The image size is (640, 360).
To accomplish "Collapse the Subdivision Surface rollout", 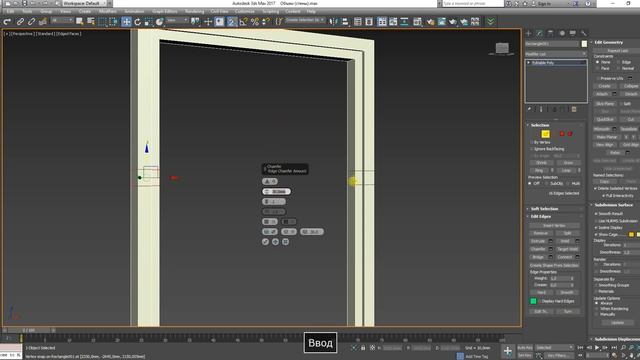I will click(x=613, y=205).
